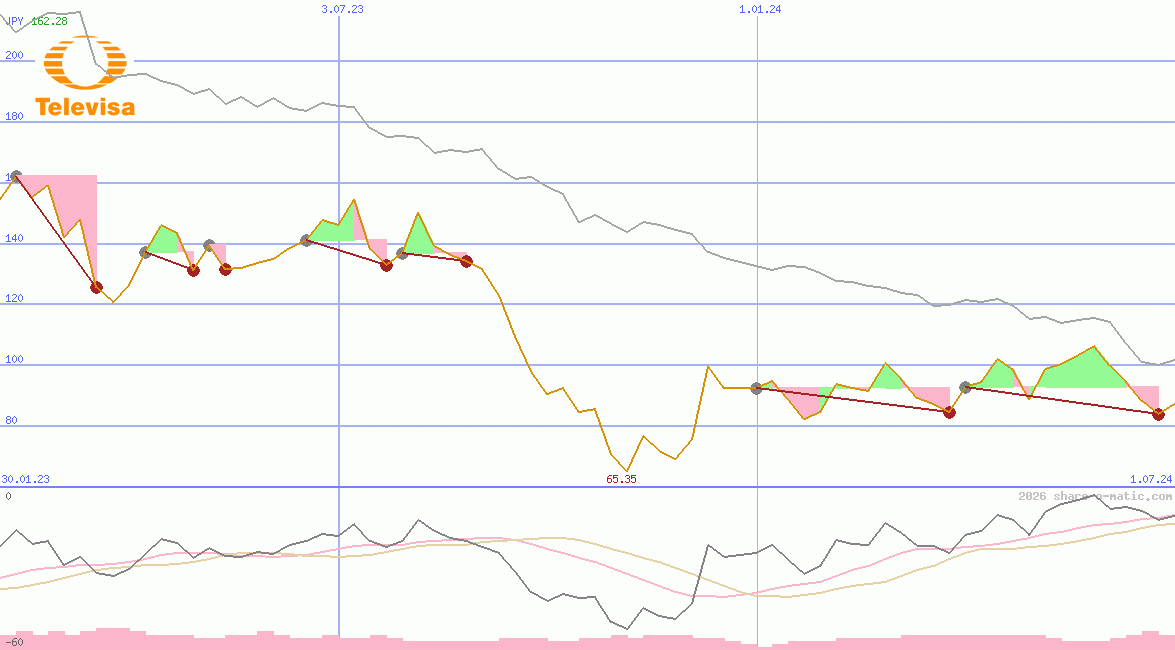Viewport: 1175px width, 650px height.
Task: Select the 1.07.24 end date label
Action: pos(1150,479)
